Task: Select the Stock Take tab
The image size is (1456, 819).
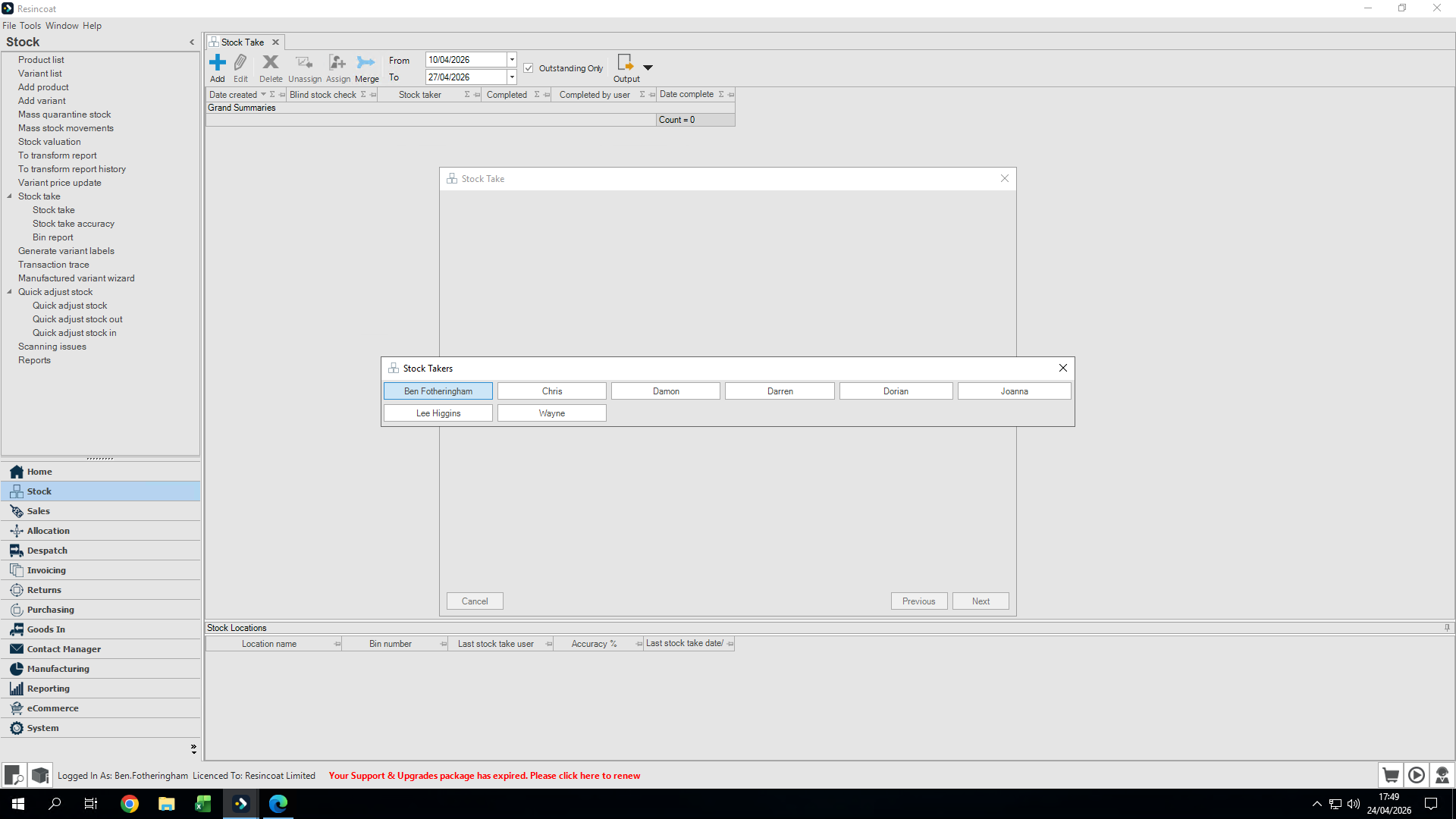Action: pyautogui.click(x=242, y=42)
